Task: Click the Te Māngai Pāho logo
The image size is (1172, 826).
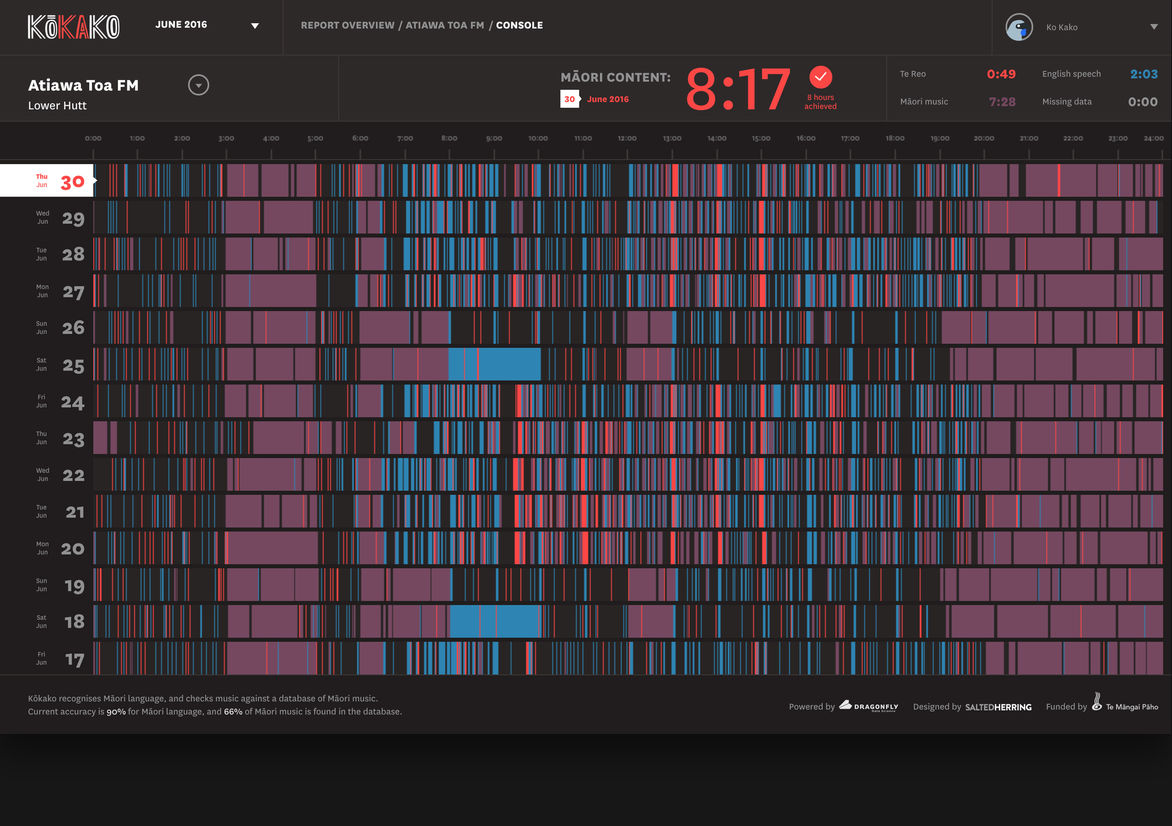Action: [1125, 705]
